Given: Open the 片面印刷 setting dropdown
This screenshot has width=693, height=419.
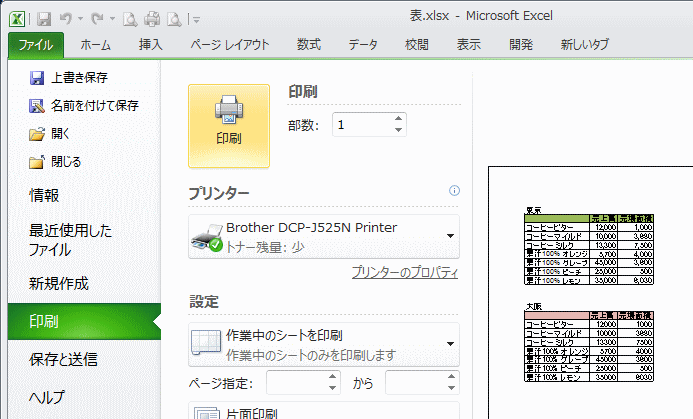Looking at the screenshot, I should [x=324, y=411].
